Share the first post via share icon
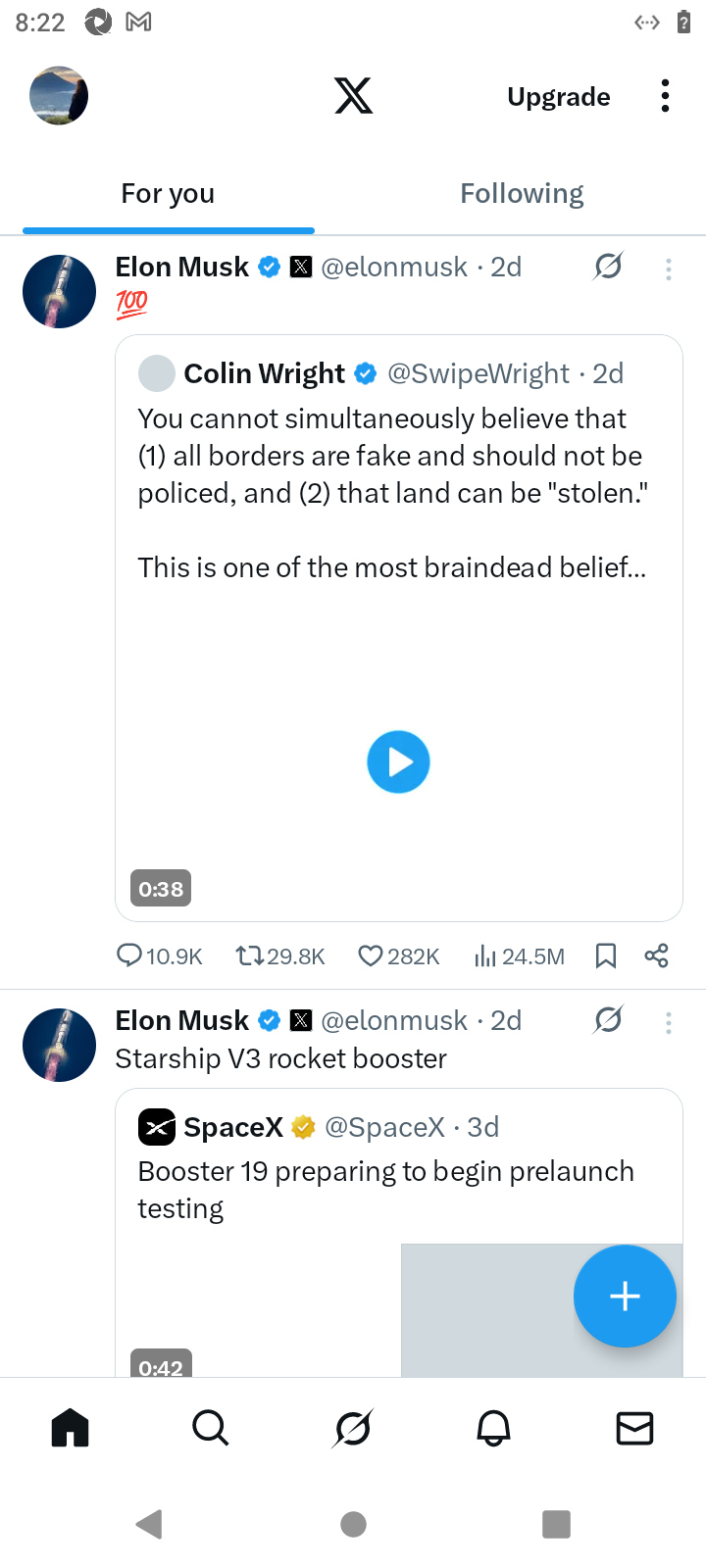The height and width of the screenshot is (1568, 706). pos(656,955)
